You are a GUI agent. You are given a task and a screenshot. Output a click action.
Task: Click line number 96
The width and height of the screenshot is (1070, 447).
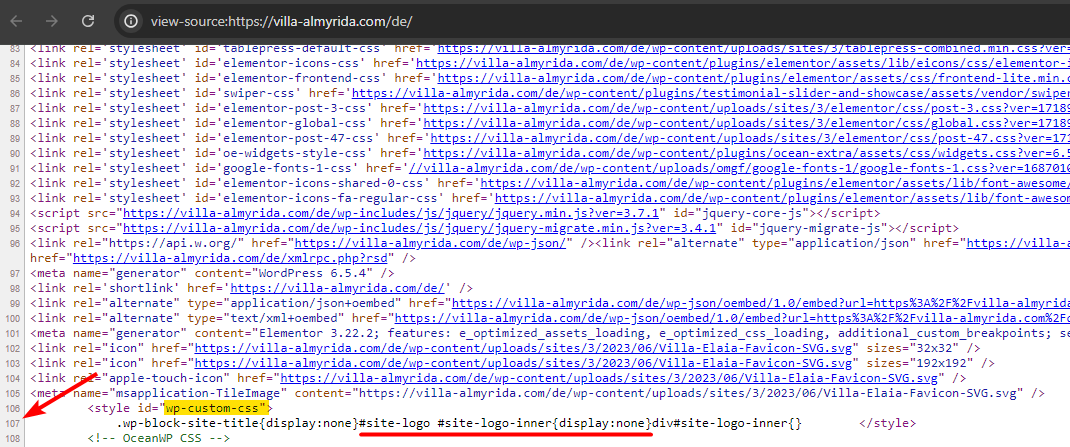tap(15, 243)
